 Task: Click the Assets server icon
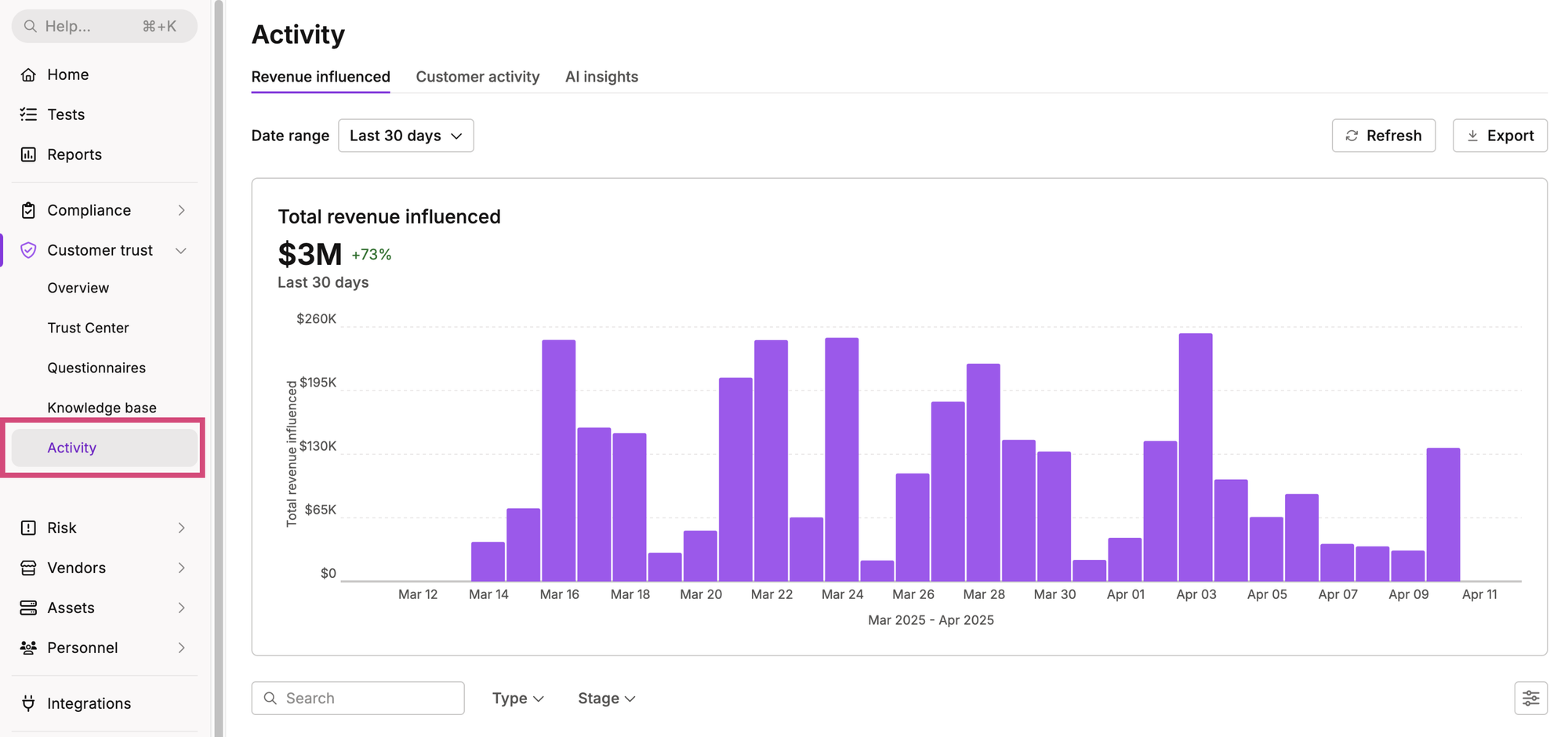(28, 608)
